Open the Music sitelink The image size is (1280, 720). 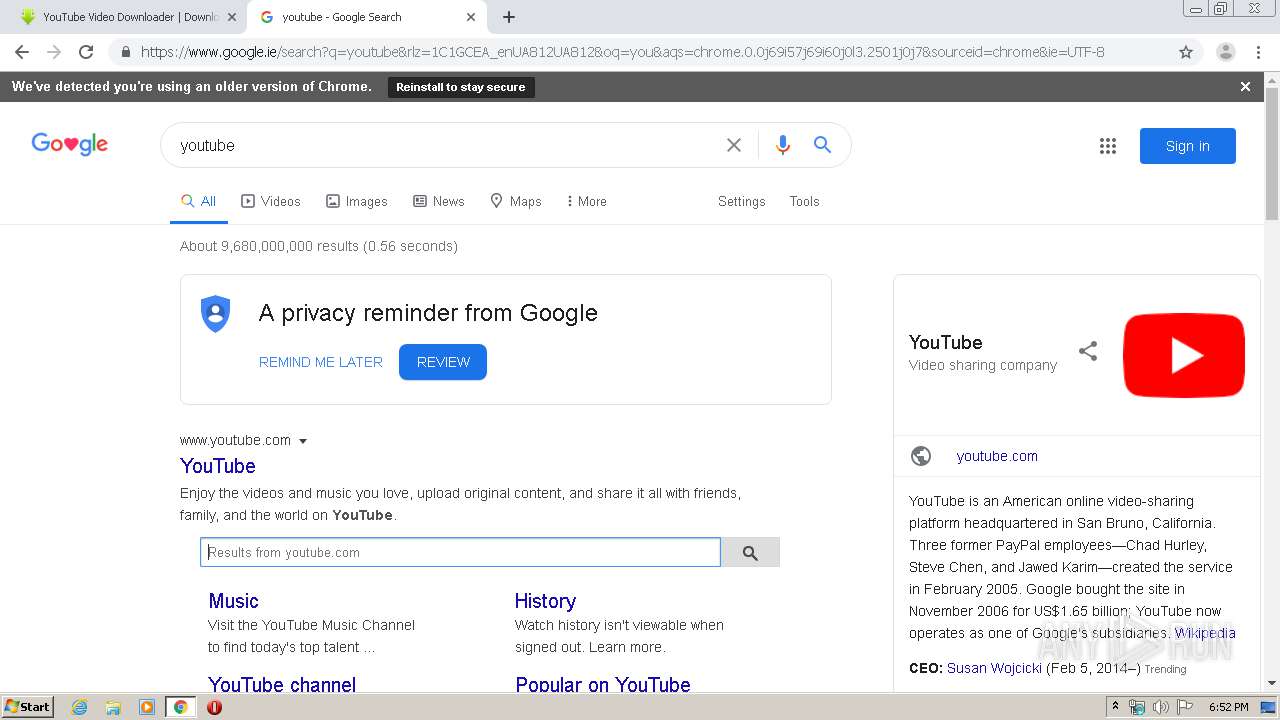[233, 601]
